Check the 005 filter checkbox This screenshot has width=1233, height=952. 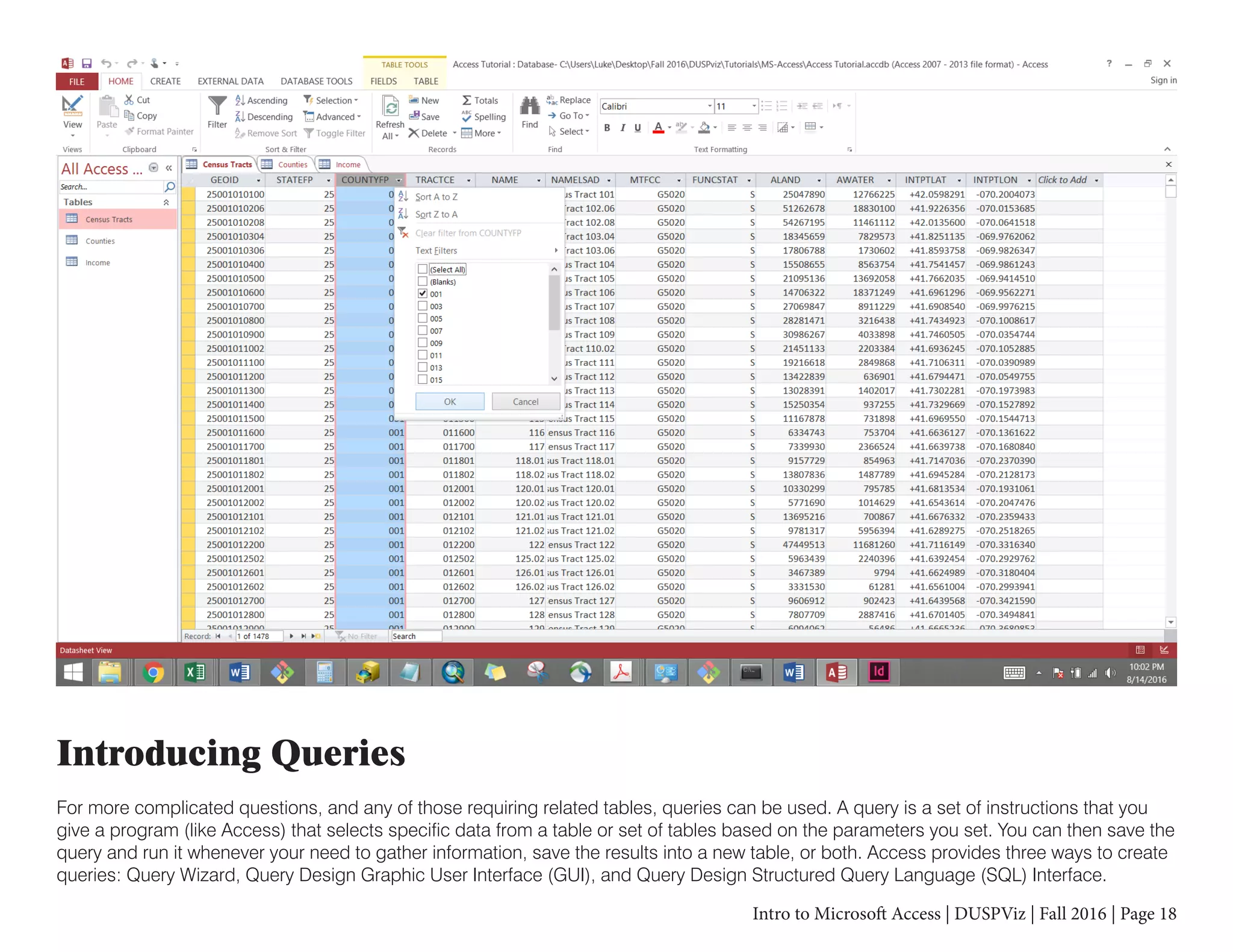pos(423,318)
